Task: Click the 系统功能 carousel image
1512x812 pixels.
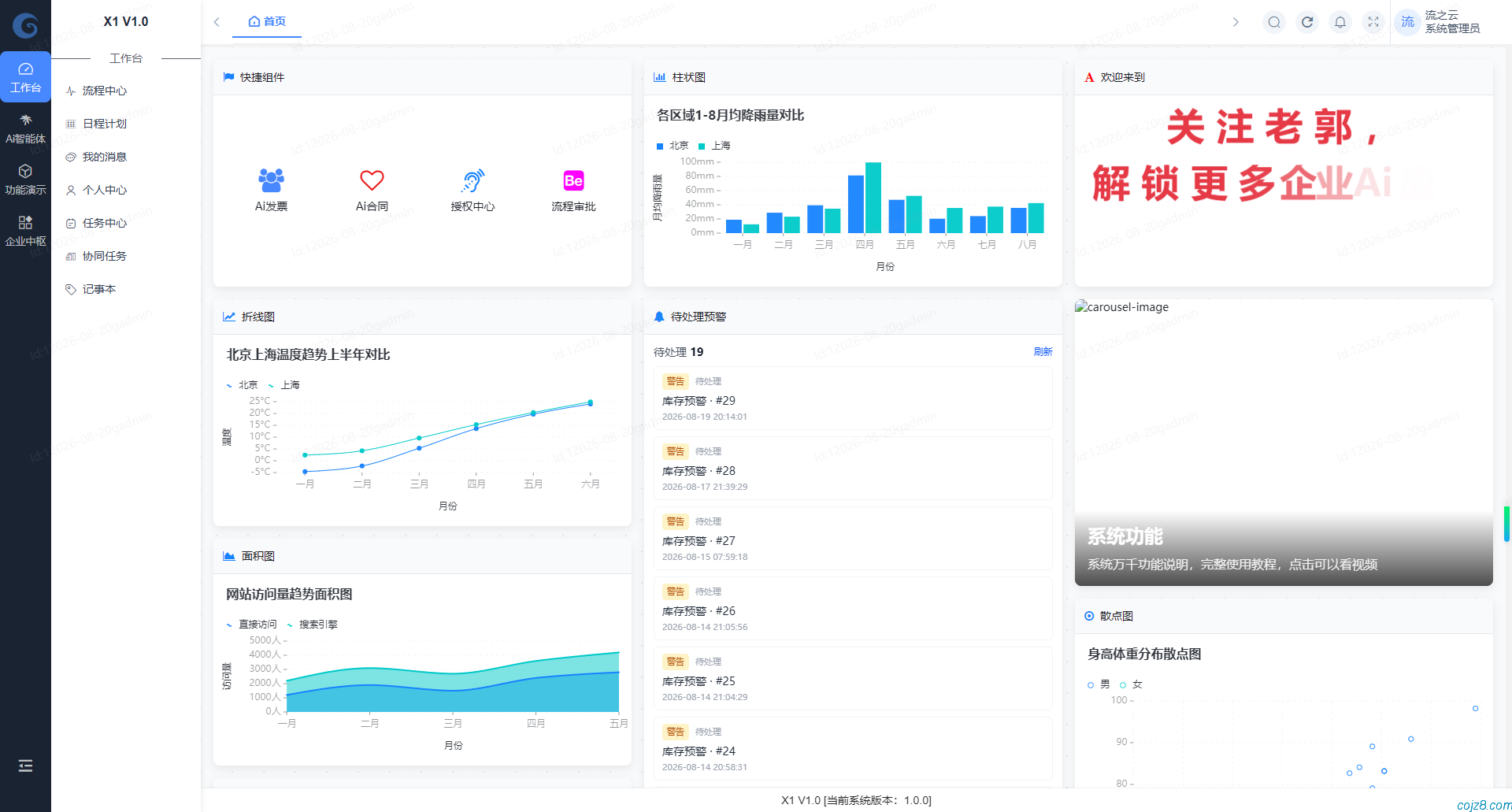Action: pos(1284,443)
